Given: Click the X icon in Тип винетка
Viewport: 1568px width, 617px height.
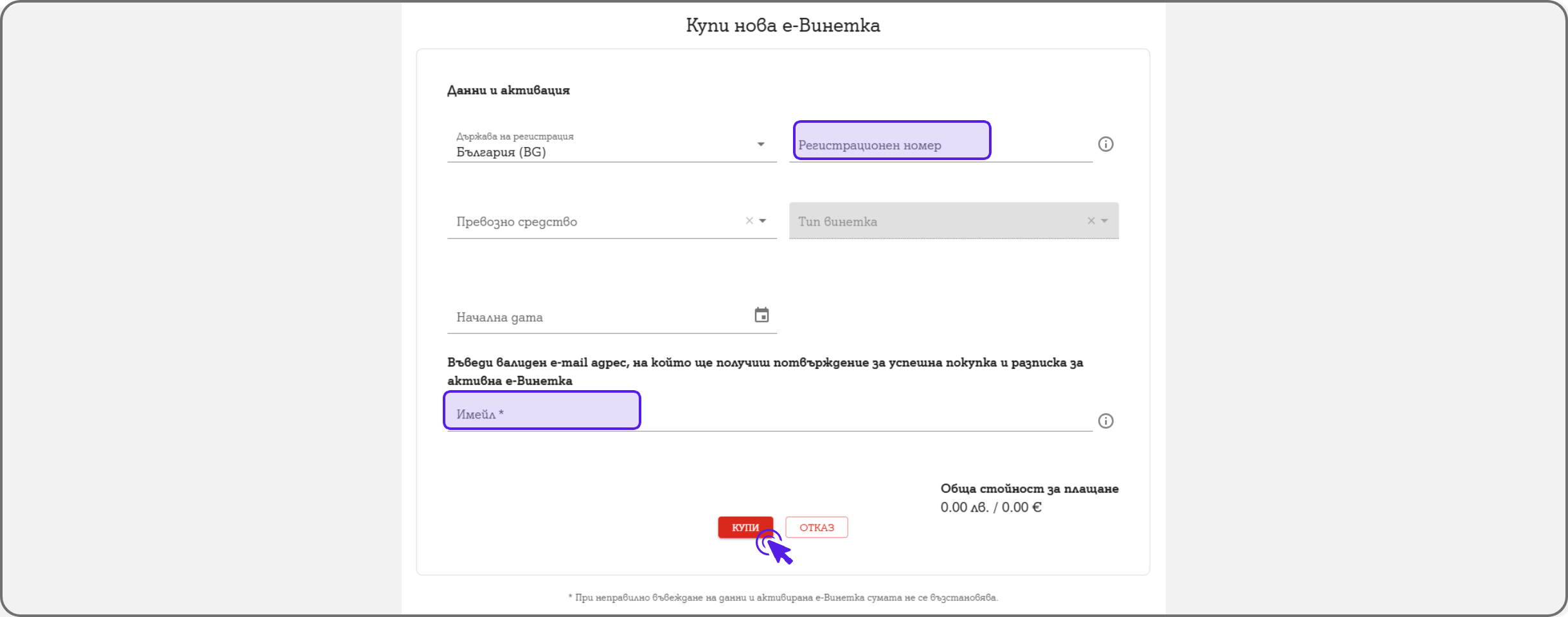Looking at the screenshot, I should click(1091, 221).
